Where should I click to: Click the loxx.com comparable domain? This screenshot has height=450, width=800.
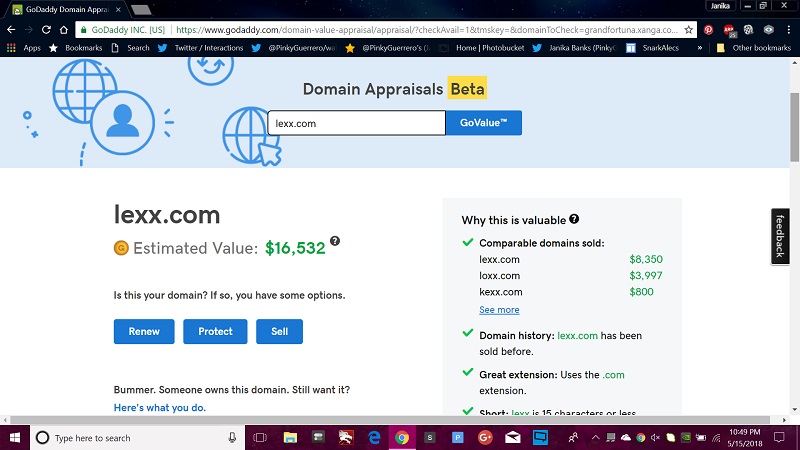coord(499,276)
